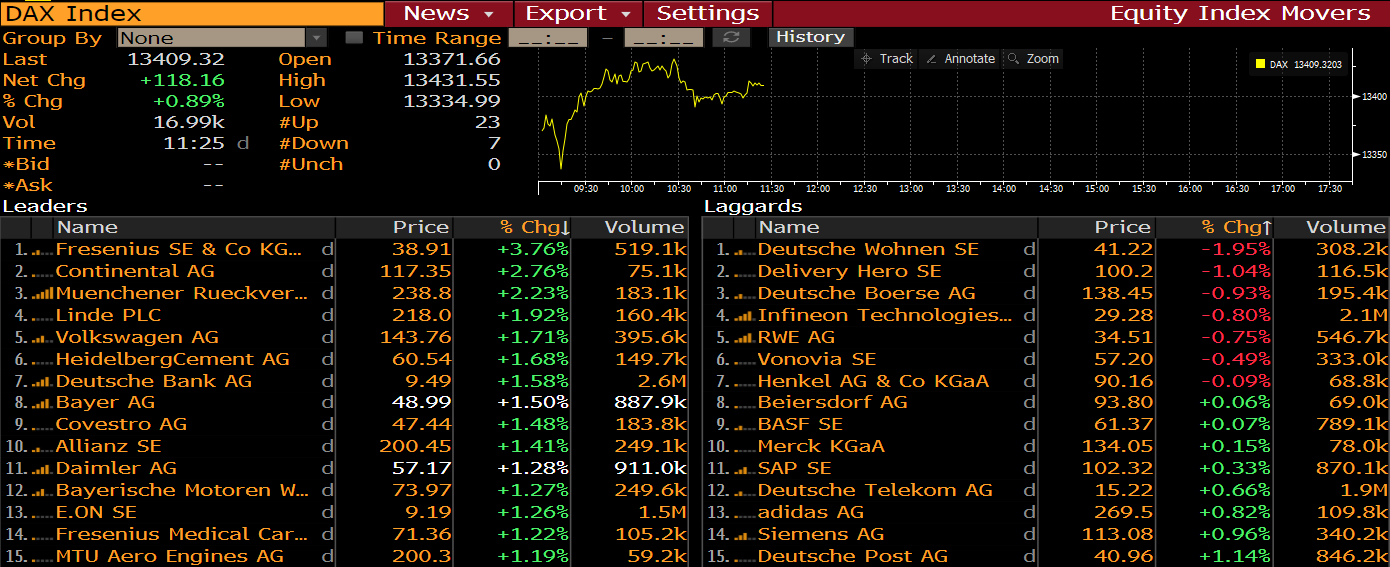Sort Leaders by Price column header
The image size is (1390, 567).
pos(395,228)
